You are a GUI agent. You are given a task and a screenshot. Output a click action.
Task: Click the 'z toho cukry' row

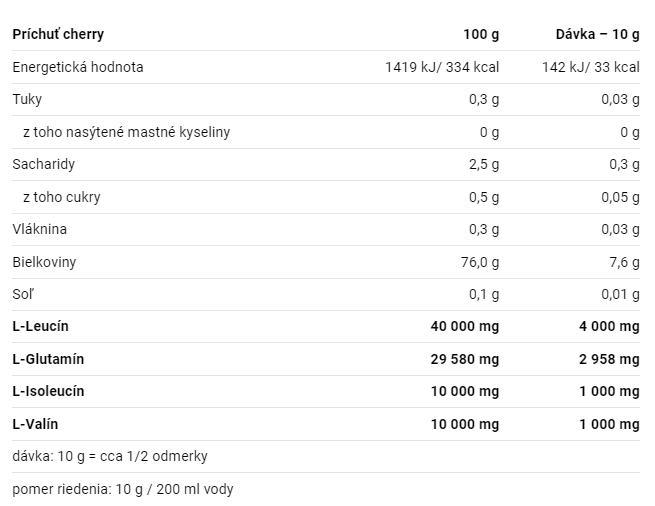pyautogui.click(x=326, y=197)
